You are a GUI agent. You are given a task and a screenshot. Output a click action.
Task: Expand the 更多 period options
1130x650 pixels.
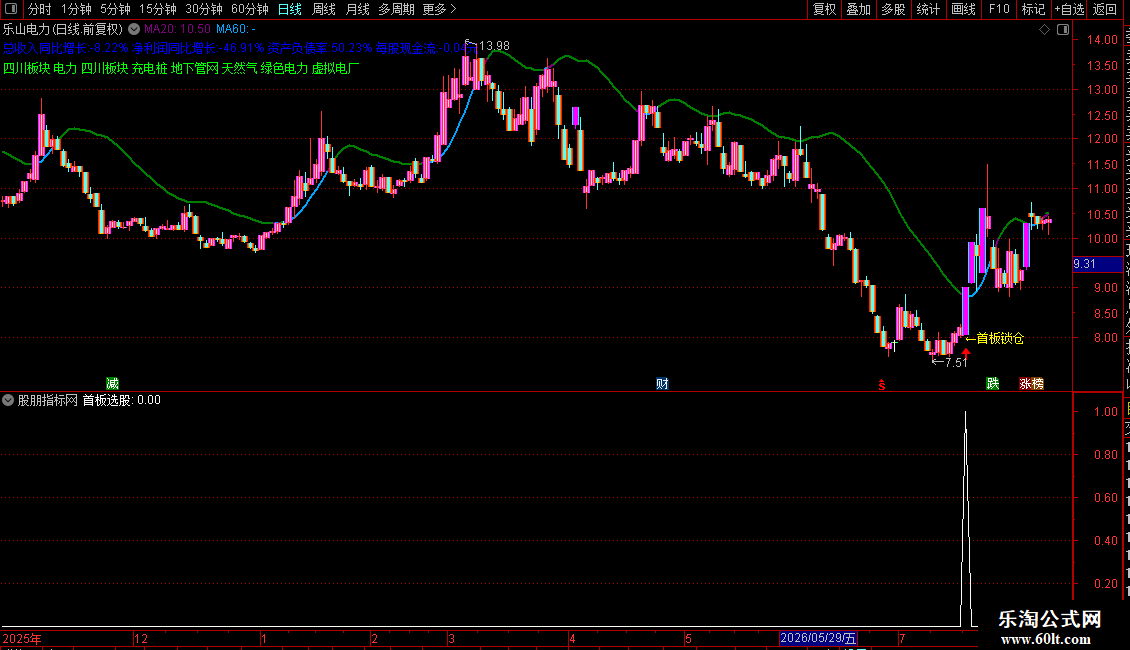pos(440,9)
